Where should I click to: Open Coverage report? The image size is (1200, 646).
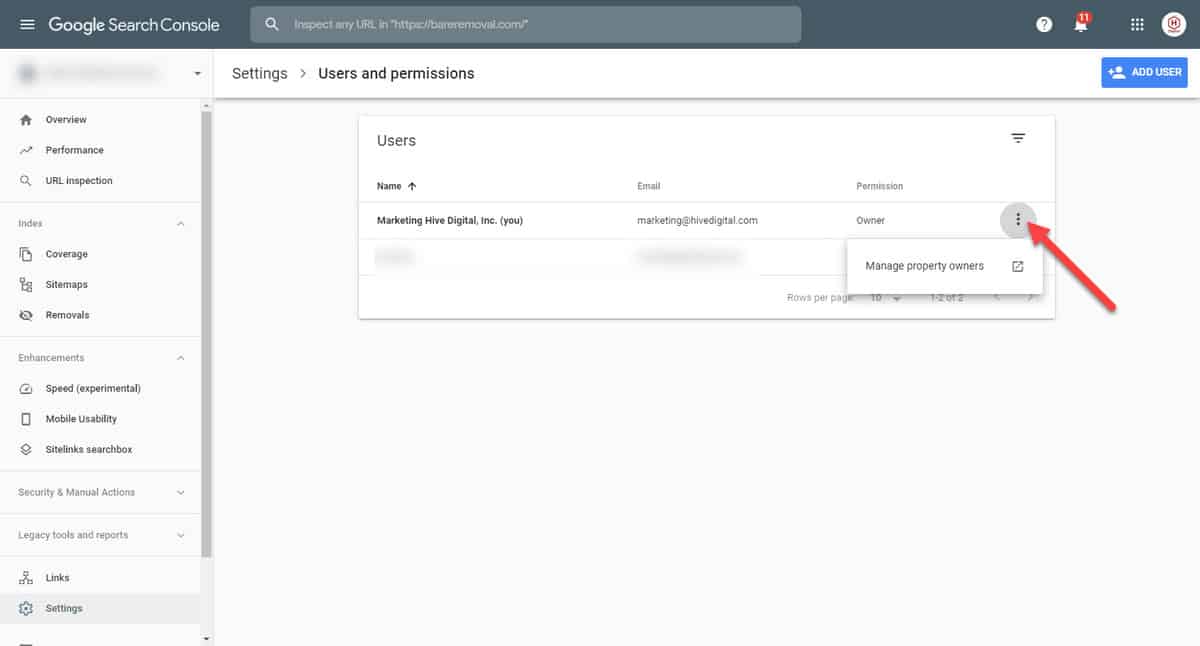(67, 254)
